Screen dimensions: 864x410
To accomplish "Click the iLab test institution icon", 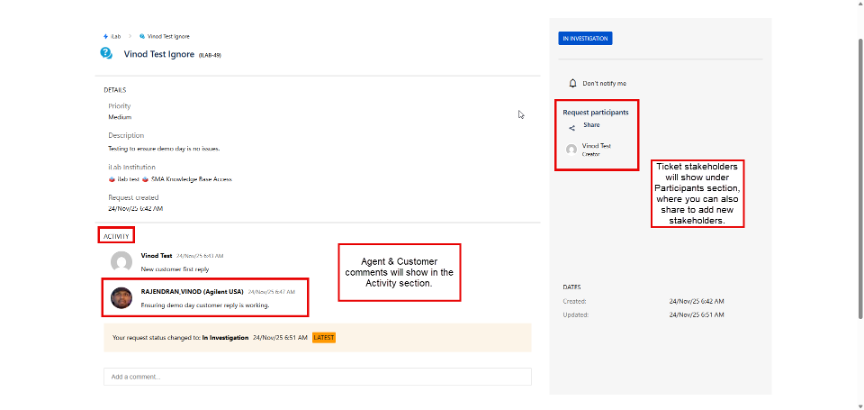I will 112,179.
